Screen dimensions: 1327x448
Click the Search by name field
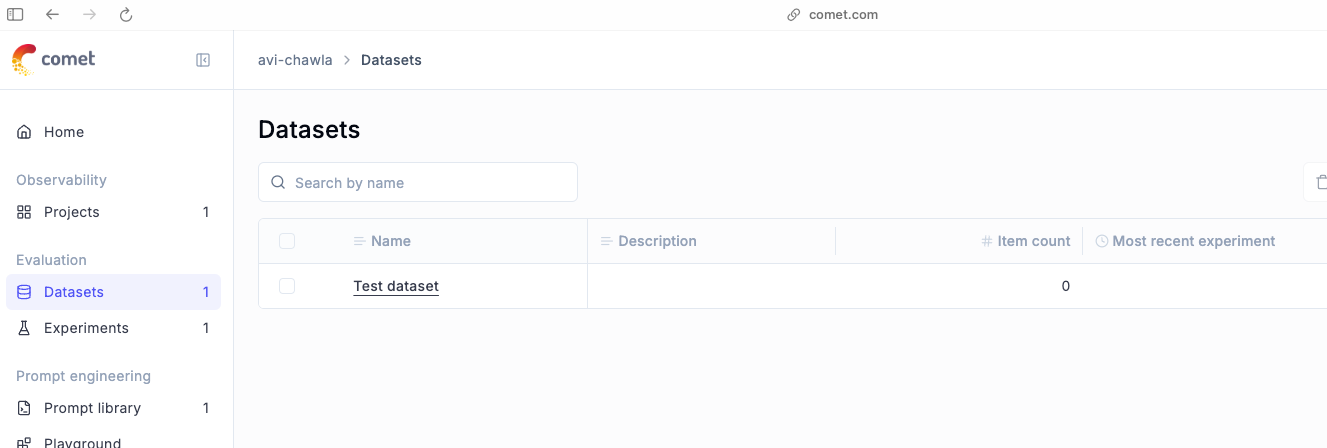[418, 182]
